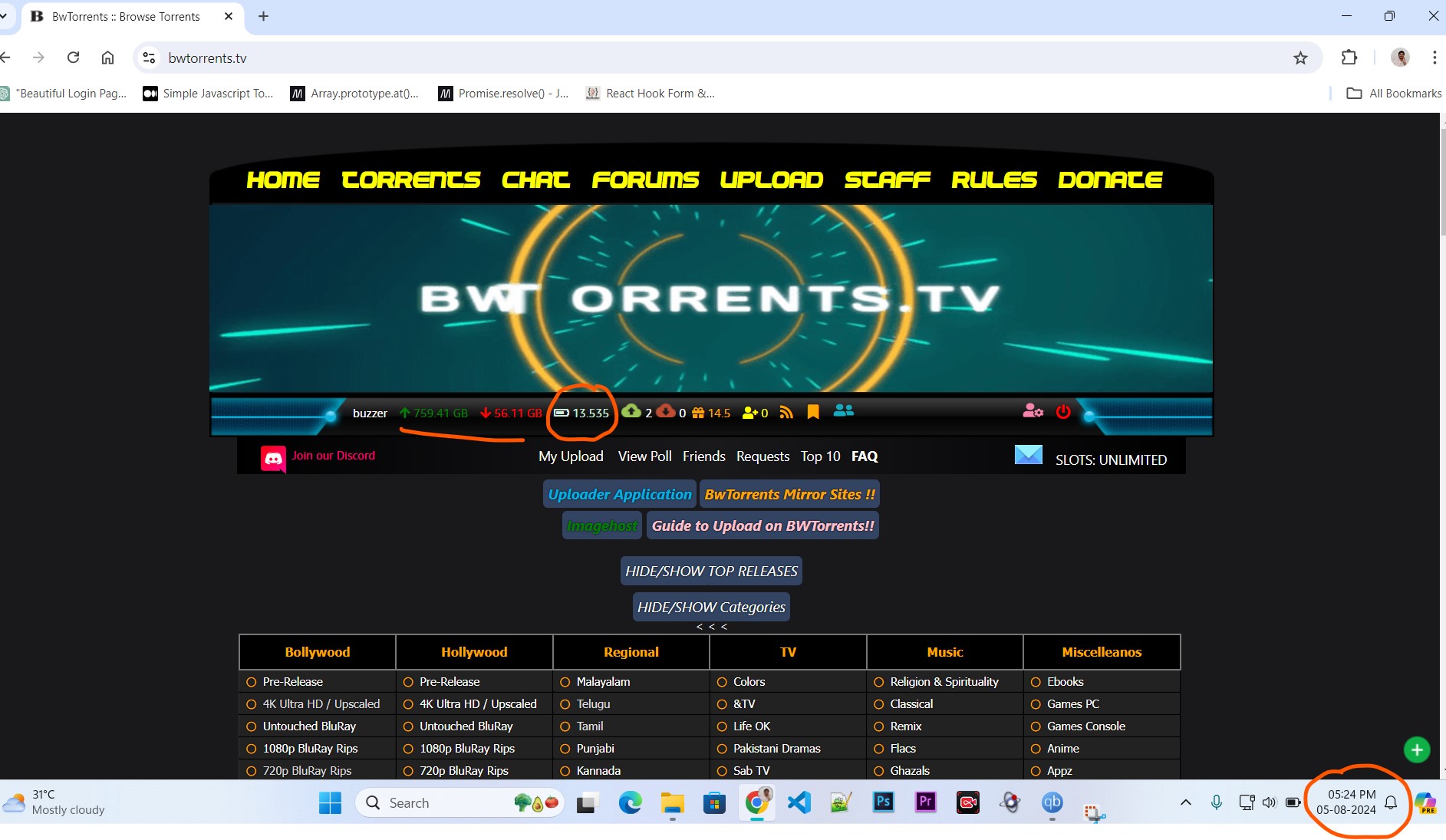Show hidden system tray icons chevron
Screen dimensions: 1446x840
point(1185,802)
